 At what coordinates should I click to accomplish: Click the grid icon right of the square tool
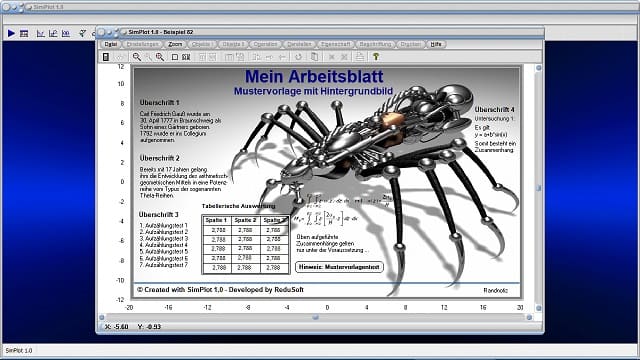[186, 57]
